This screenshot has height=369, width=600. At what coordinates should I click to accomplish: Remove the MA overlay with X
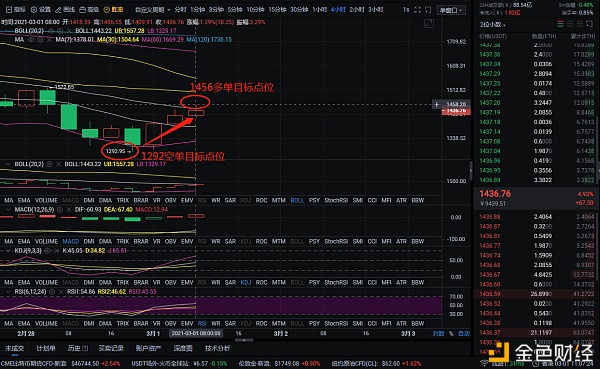[x=49, y=39]
